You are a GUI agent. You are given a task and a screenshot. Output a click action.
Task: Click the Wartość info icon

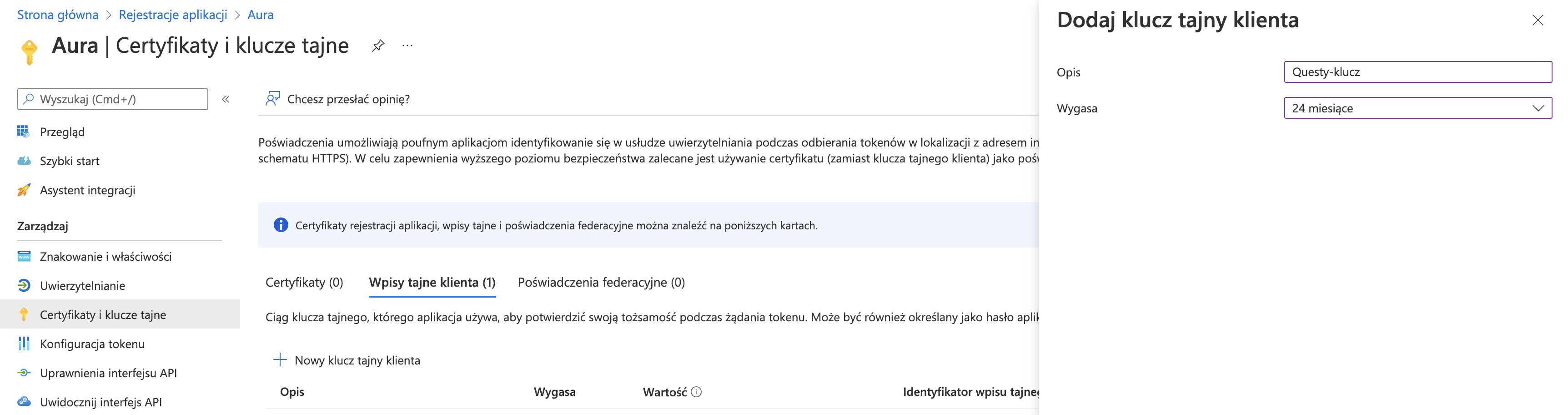(x=696, y=392)
